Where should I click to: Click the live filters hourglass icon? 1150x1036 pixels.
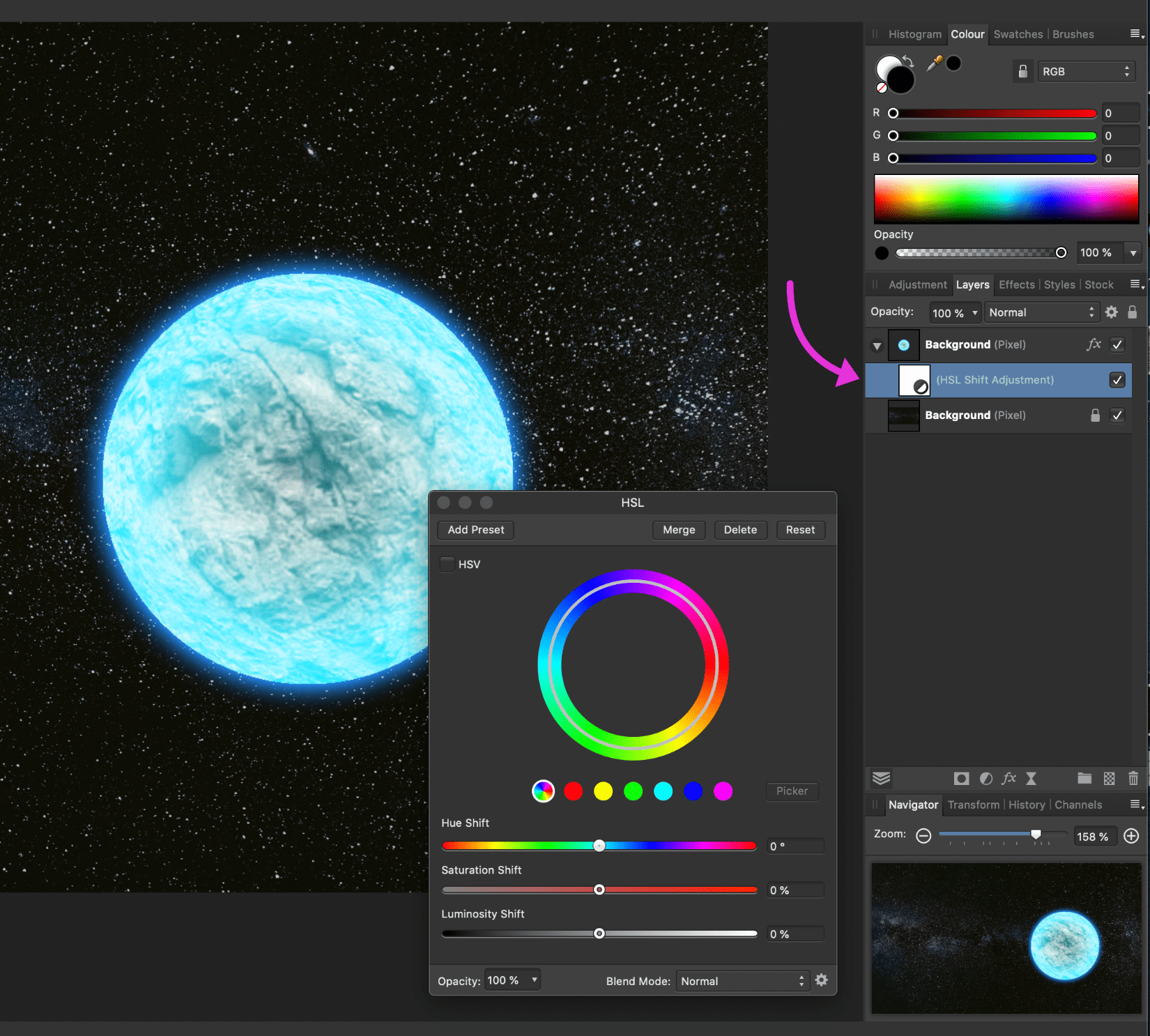(1031, 779)
